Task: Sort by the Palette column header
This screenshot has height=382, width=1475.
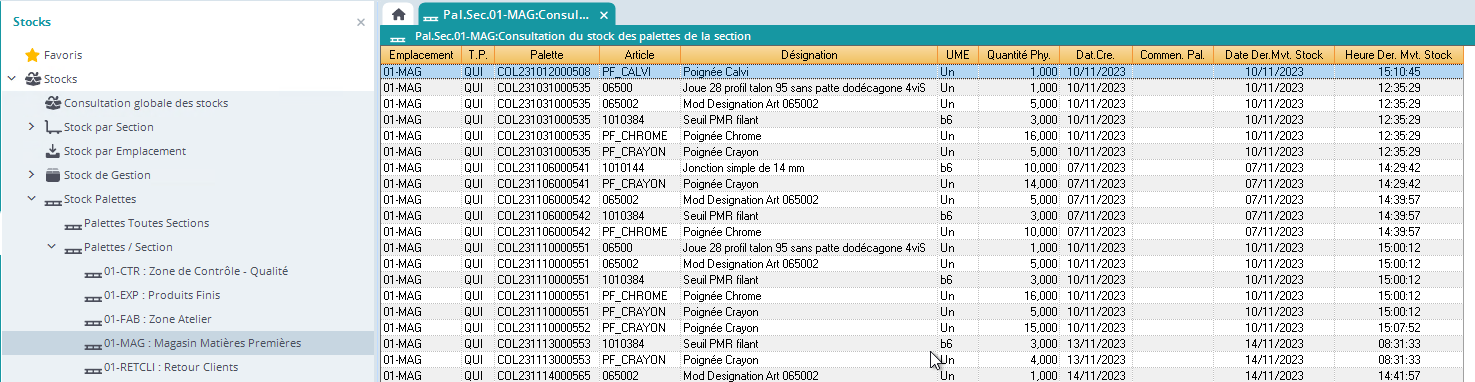Action: click(547, 55)
